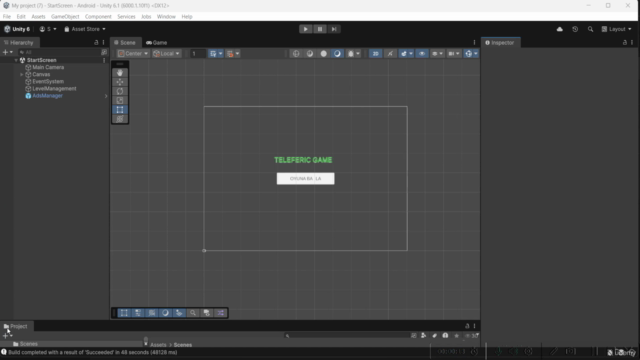This screenshot has height=360, width=640.
Task: Toggle scene lighting button
Action: coord(390,53)
